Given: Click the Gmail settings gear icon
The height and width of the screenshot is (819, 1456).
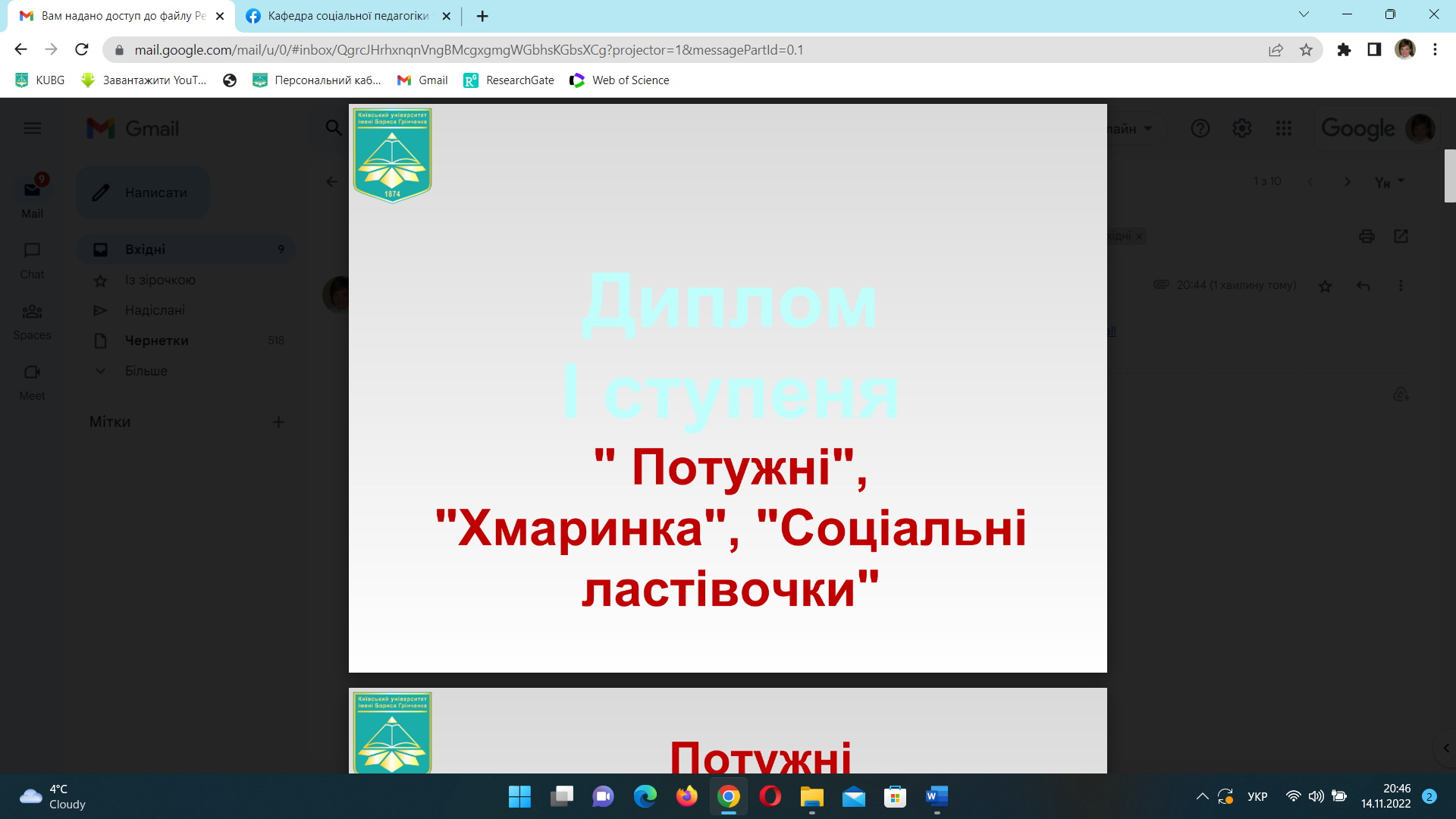Looking at the screenshot, I should (1241, 128).
